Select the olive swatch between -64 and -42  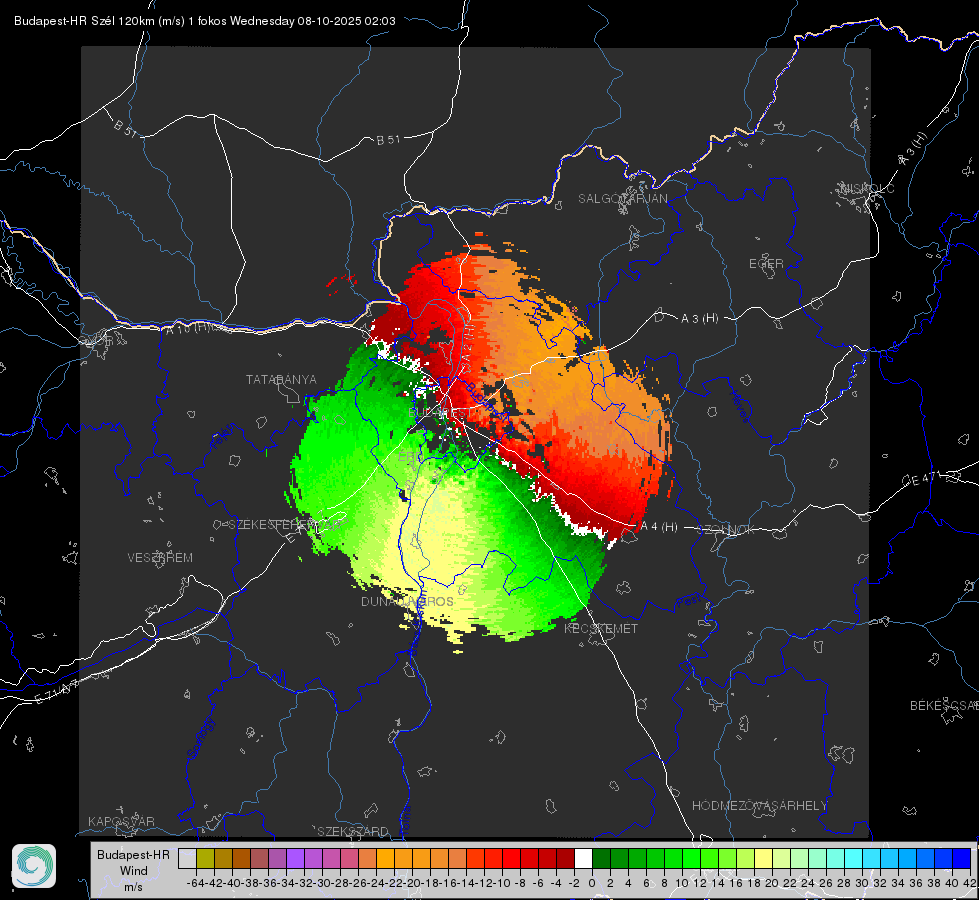coord(205,858)
